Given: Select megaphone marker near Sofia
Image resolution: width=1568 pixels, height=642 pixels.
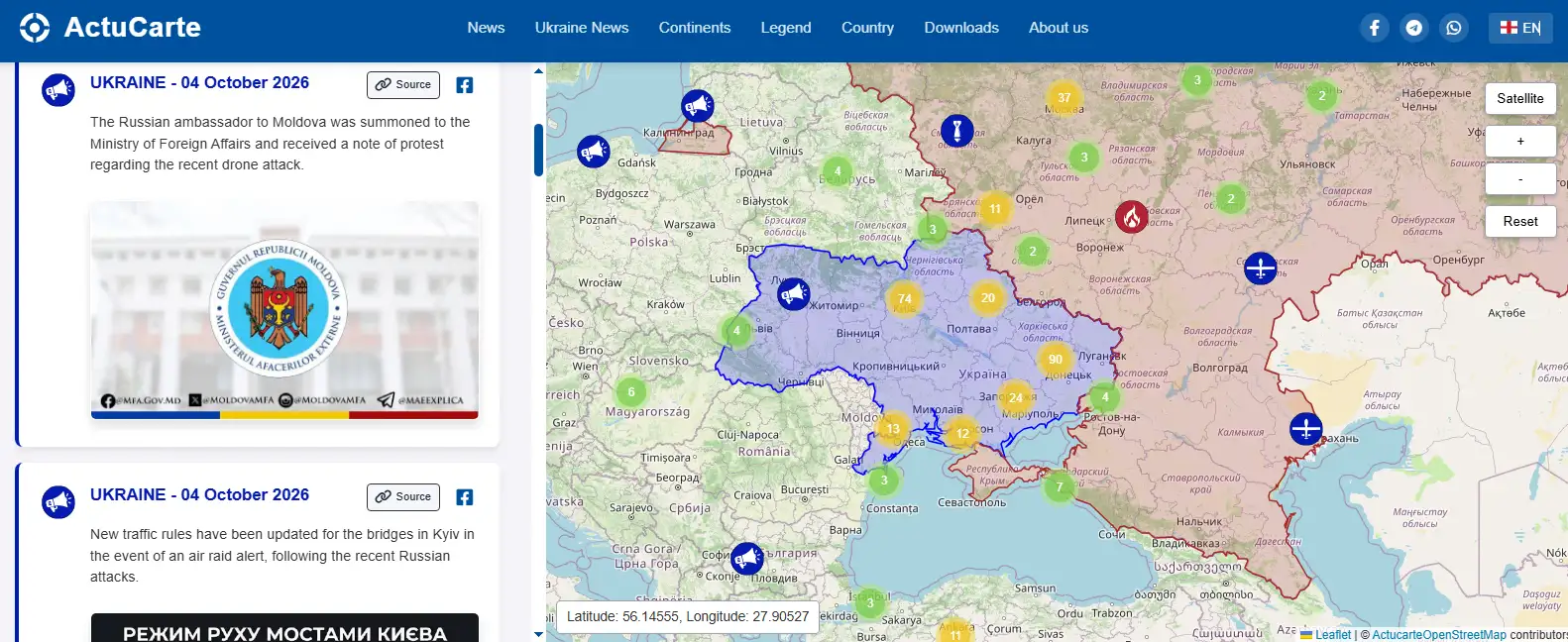Looking at the screenshot, I should click(747, 559).
